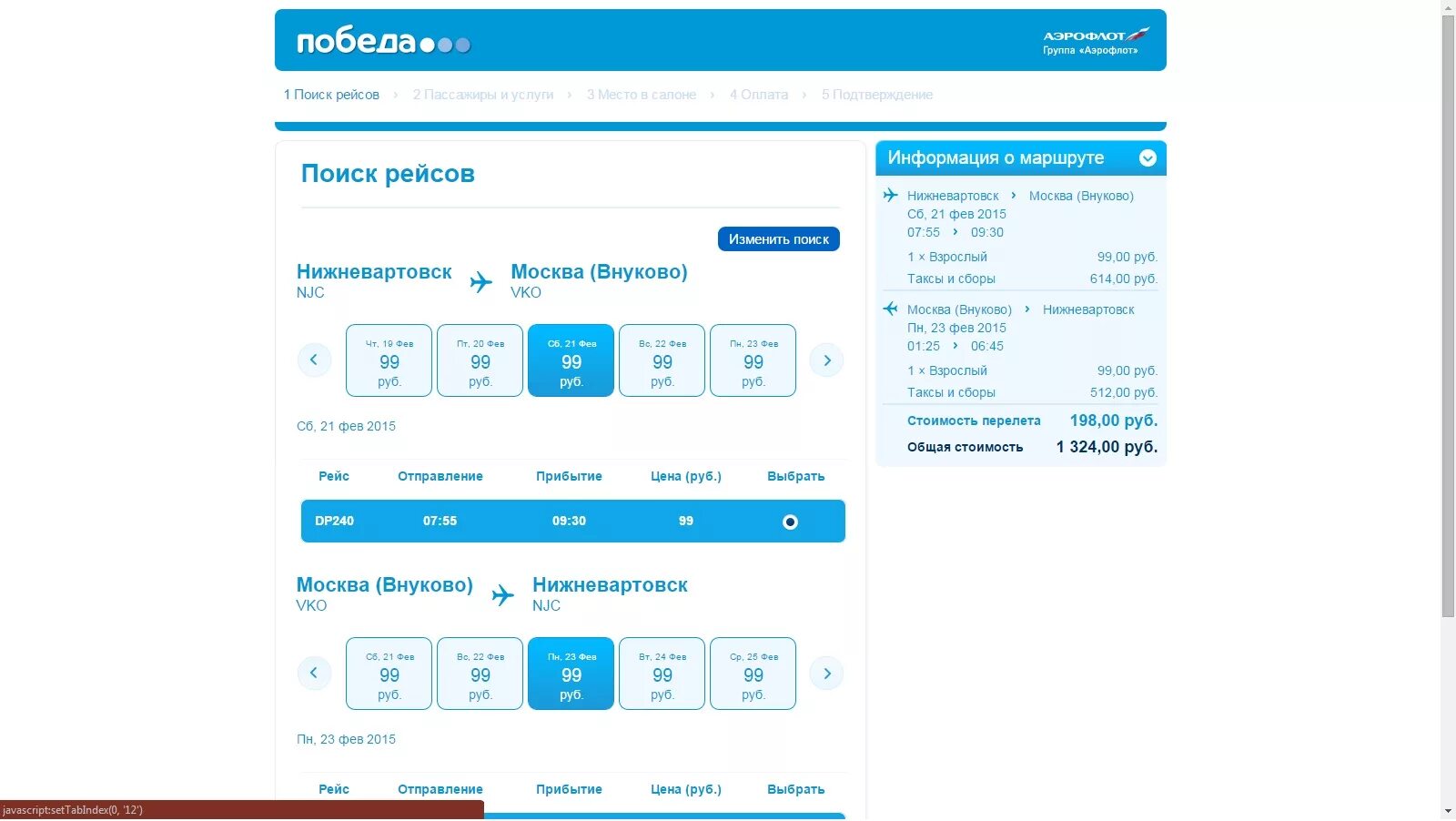This screenshot has height=821, width=1456.
Task: Click the Победа logo
Action: [x=383, y=42]
